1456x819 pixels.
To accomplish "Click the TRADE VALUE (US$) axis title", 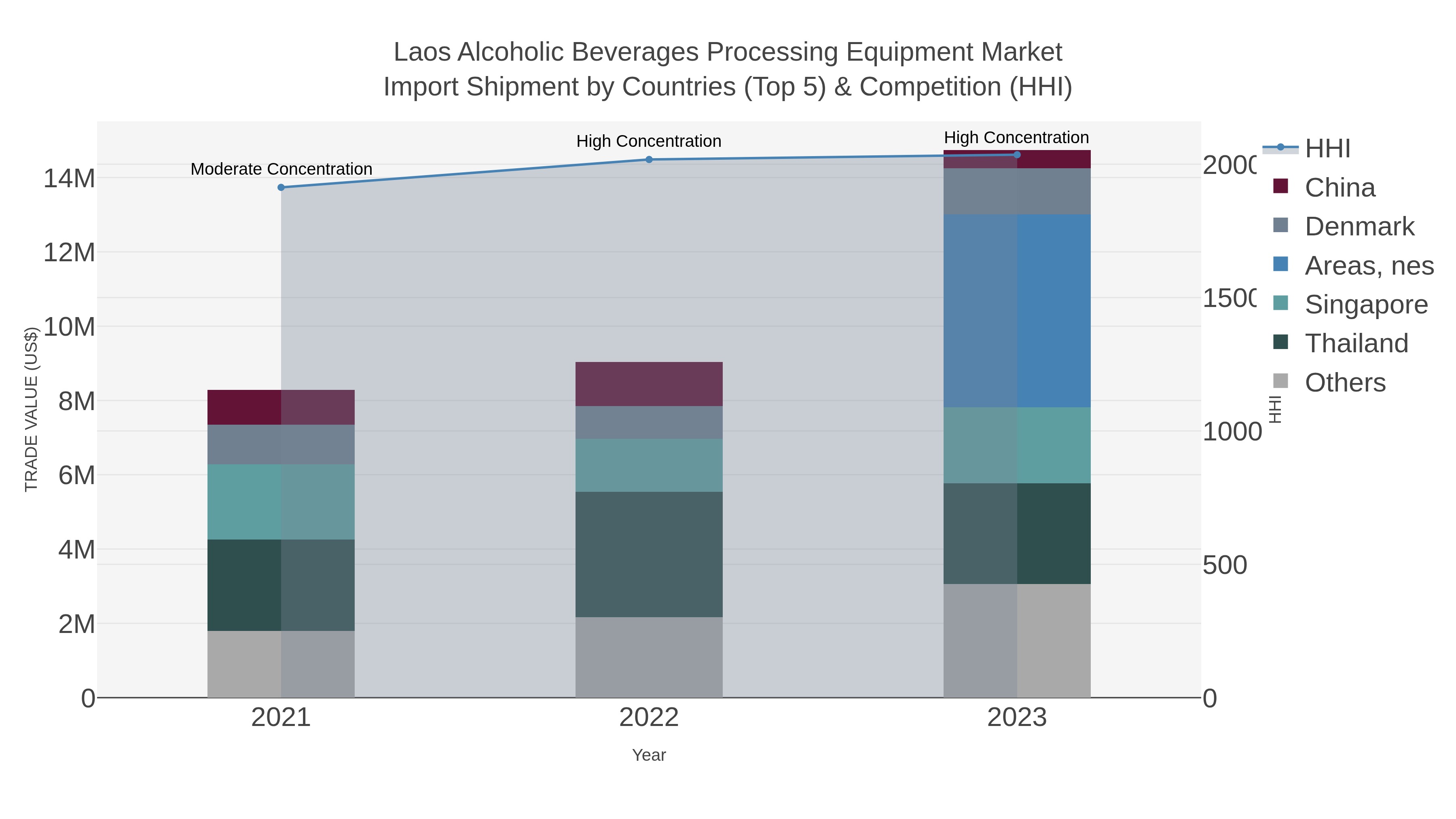I will coord(31,409).
